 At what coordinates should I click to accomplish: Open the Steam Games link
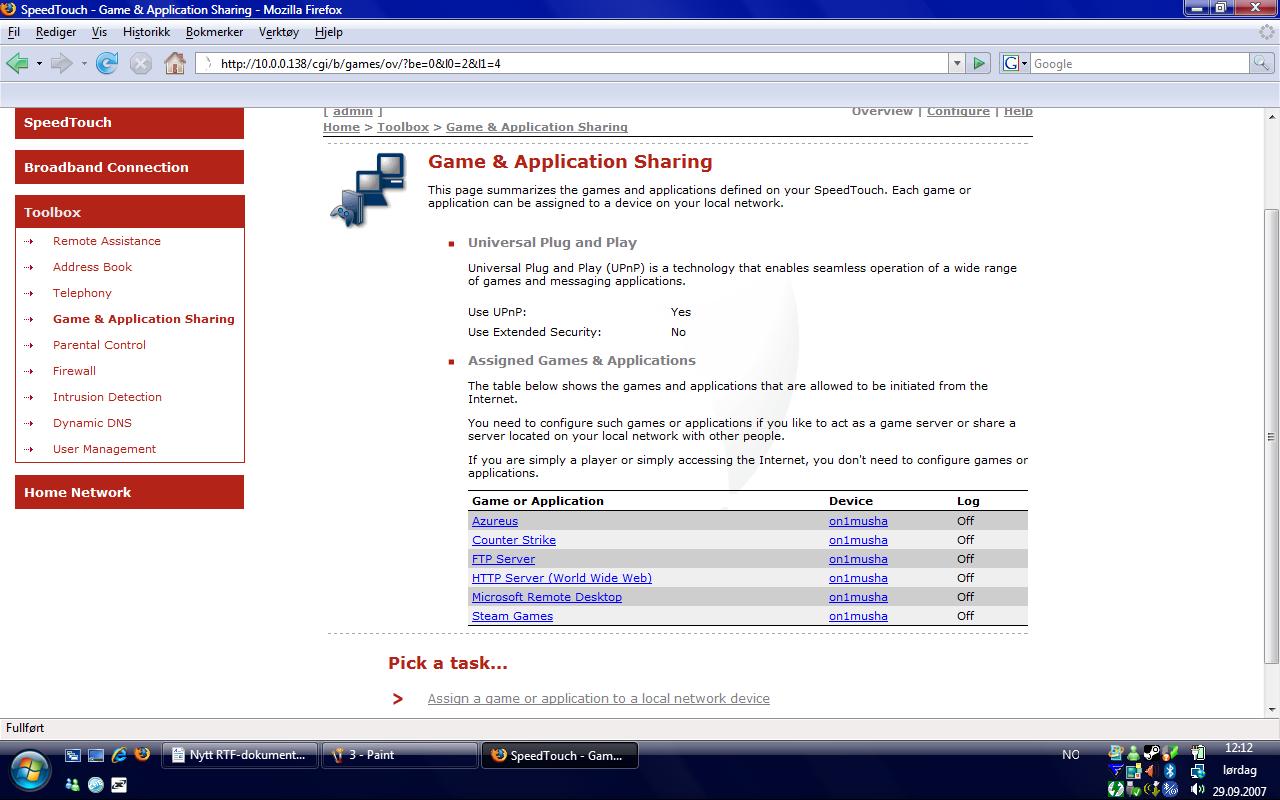coord(512,616)
